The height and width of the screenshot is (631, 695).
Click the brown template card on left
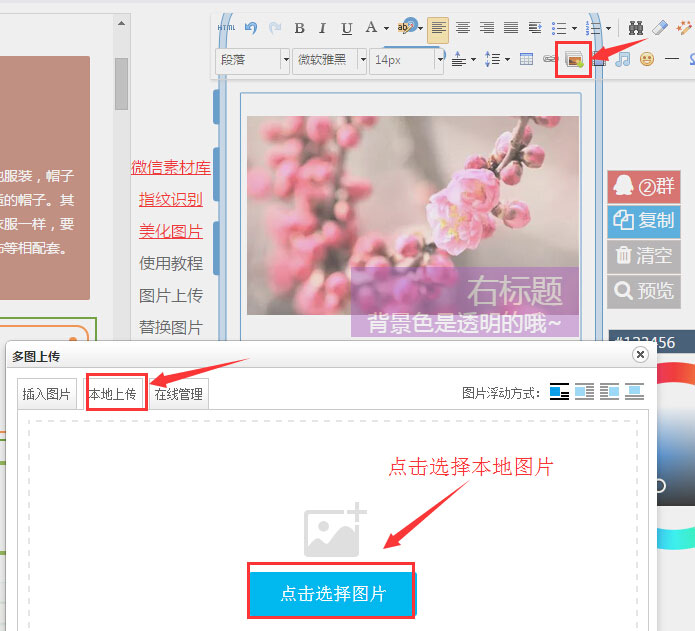(44, 177)
